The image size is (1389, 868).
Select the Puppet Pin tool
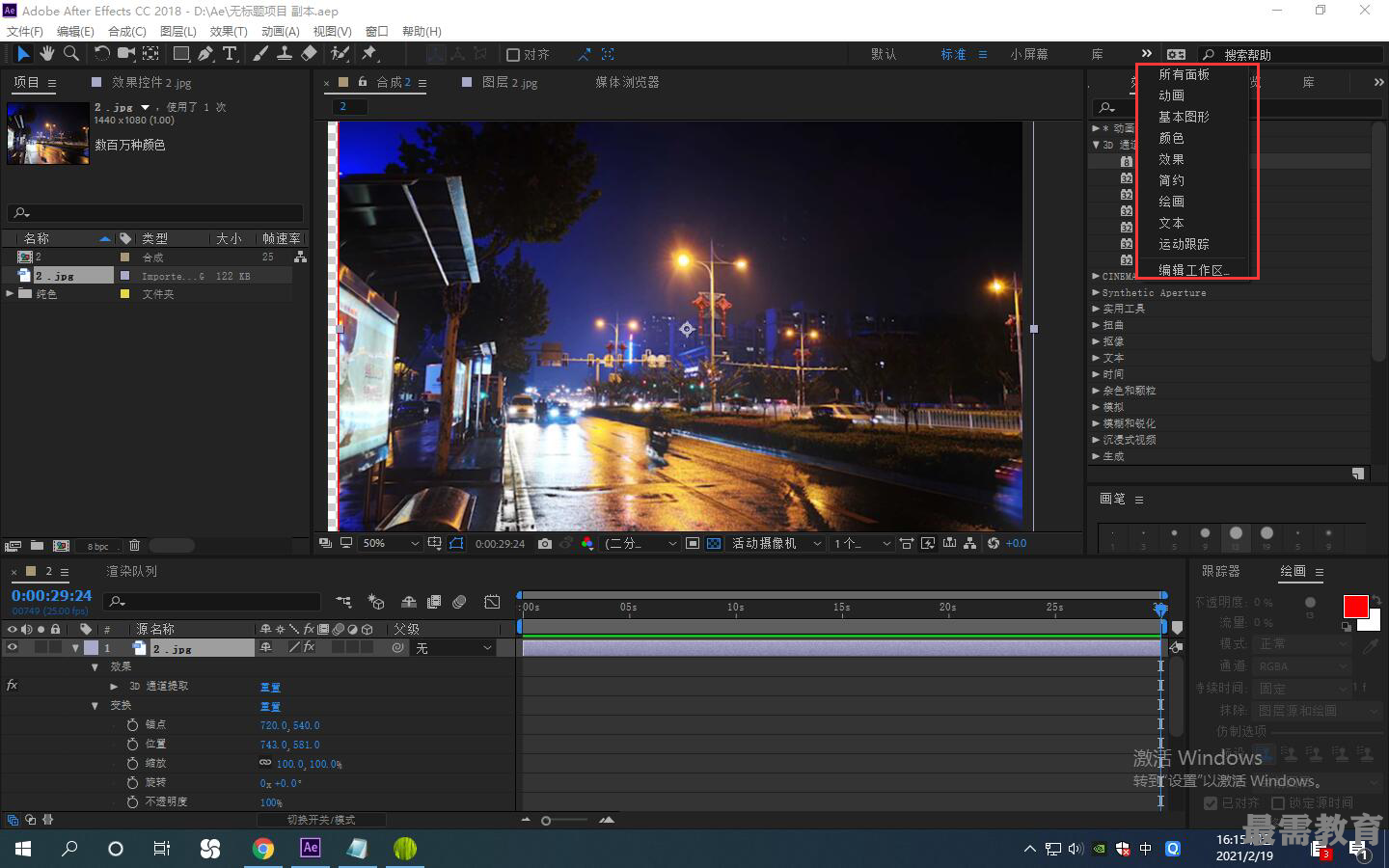click(369, 54)
